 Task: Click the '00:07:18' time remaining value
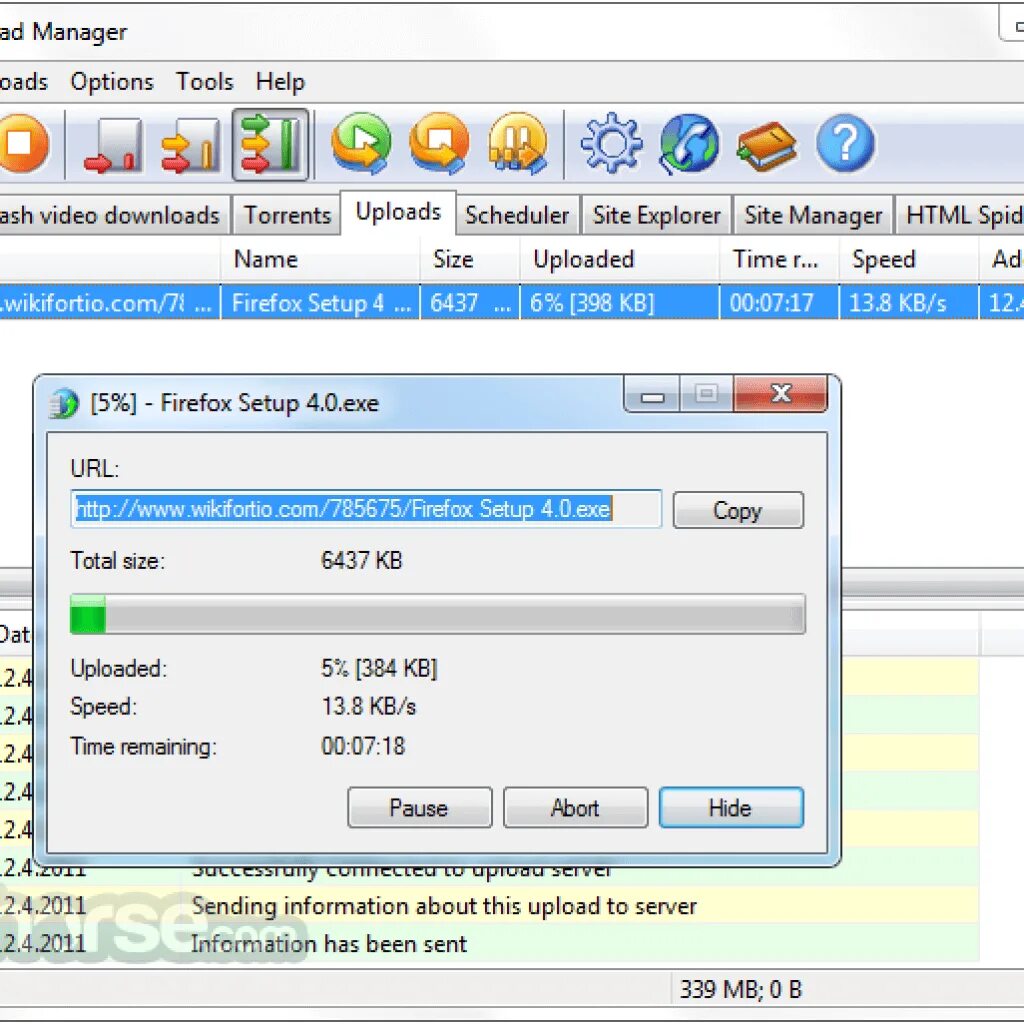click(x=363, y=746)
